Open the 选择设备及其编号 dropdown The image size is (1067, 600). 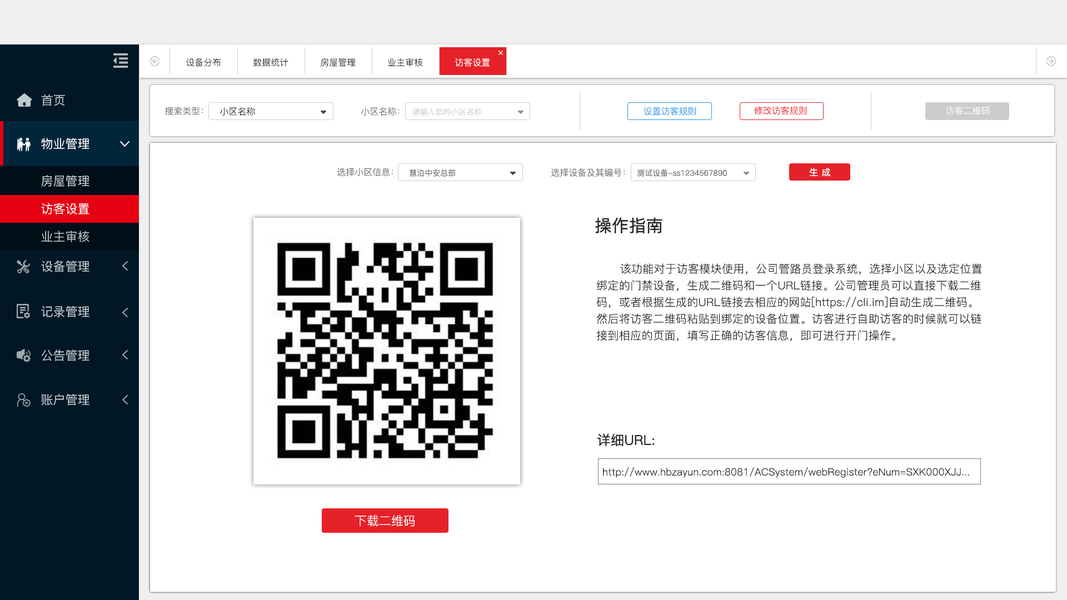click(693, 173)
